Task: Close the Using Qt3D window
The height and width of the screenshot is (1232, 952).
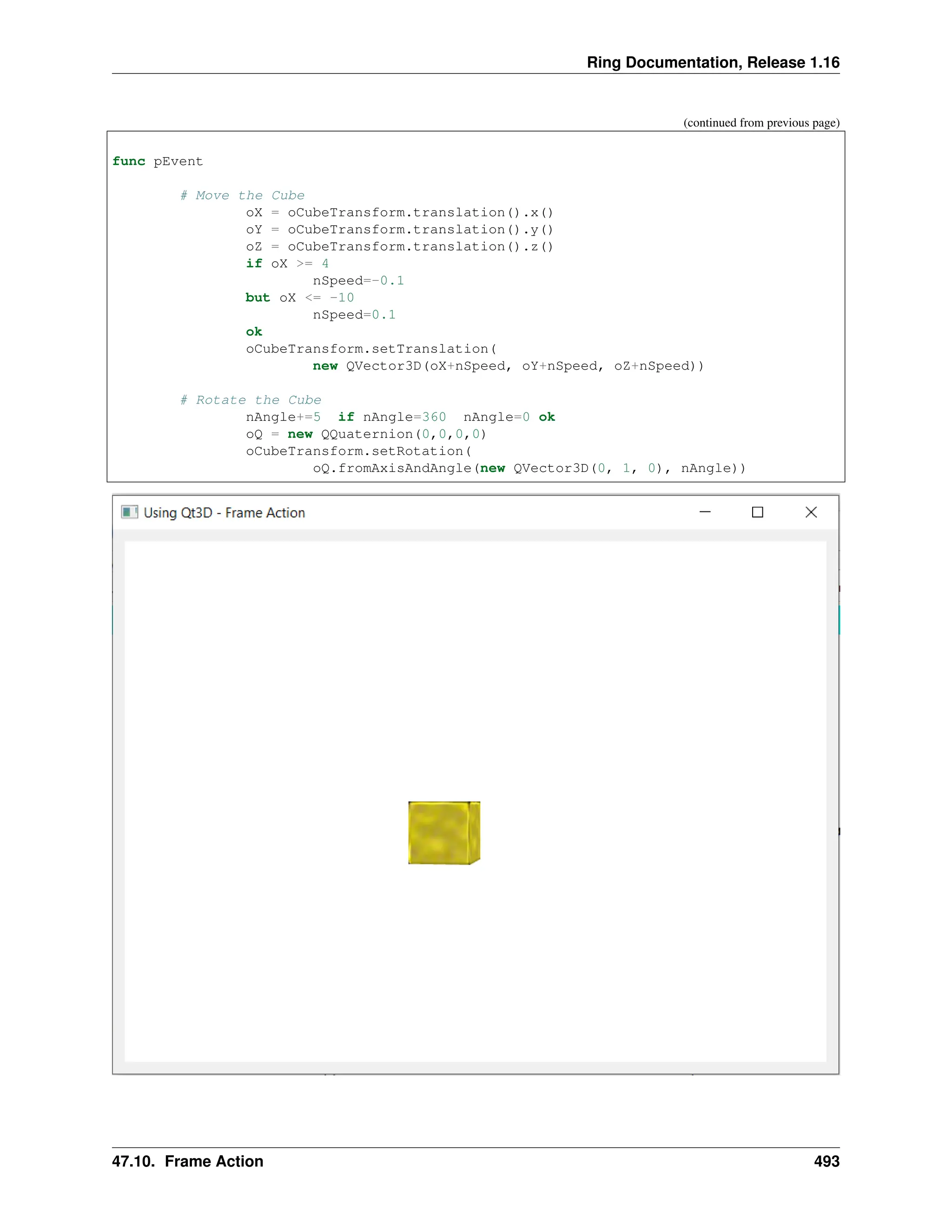Action: [x=811, y=512]
